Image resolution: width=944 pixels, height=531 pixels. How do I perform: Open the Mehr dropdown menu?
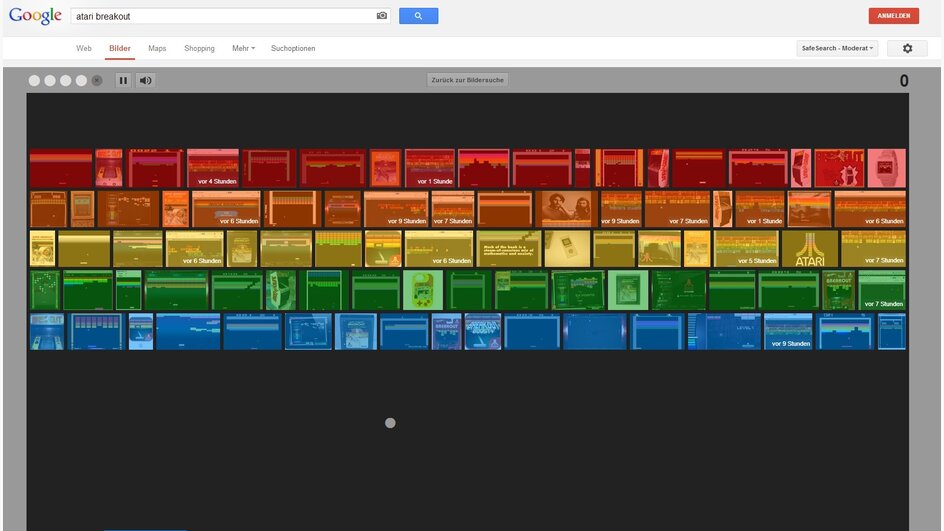click(243, 48)
